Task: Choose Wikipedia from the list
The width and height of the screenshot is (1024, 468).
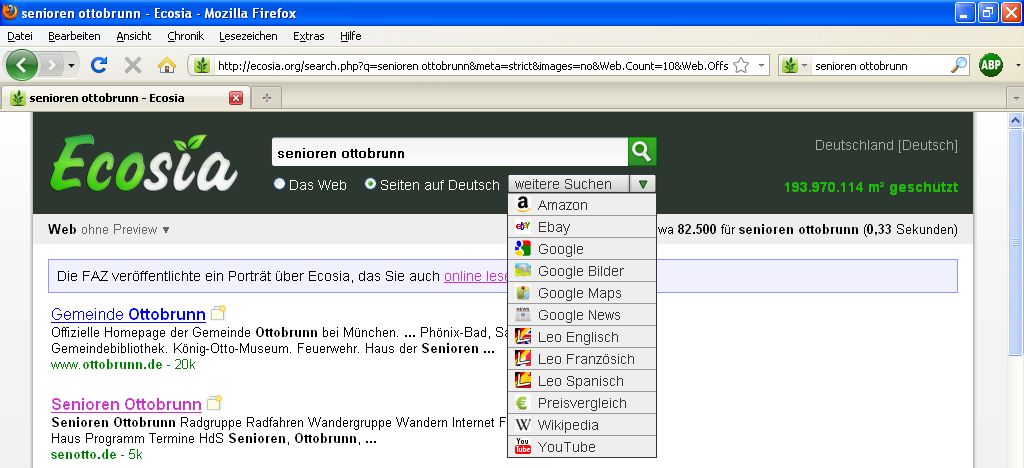Action: 582,425
